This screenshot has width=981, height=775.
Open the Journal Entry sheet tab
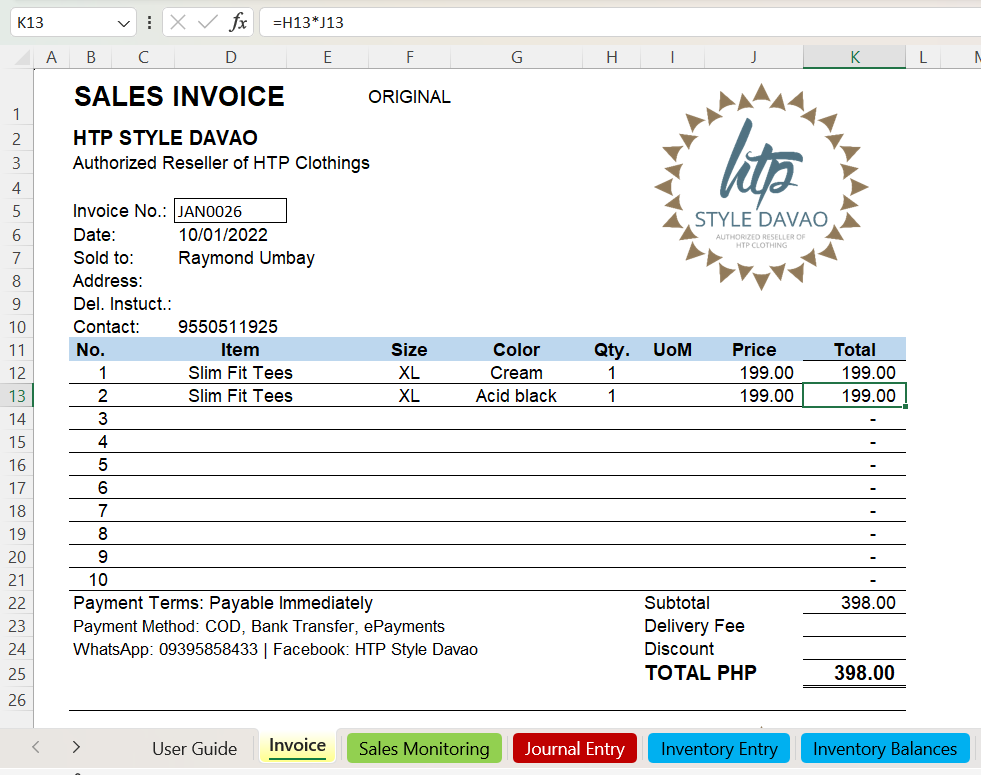point(574,749)
